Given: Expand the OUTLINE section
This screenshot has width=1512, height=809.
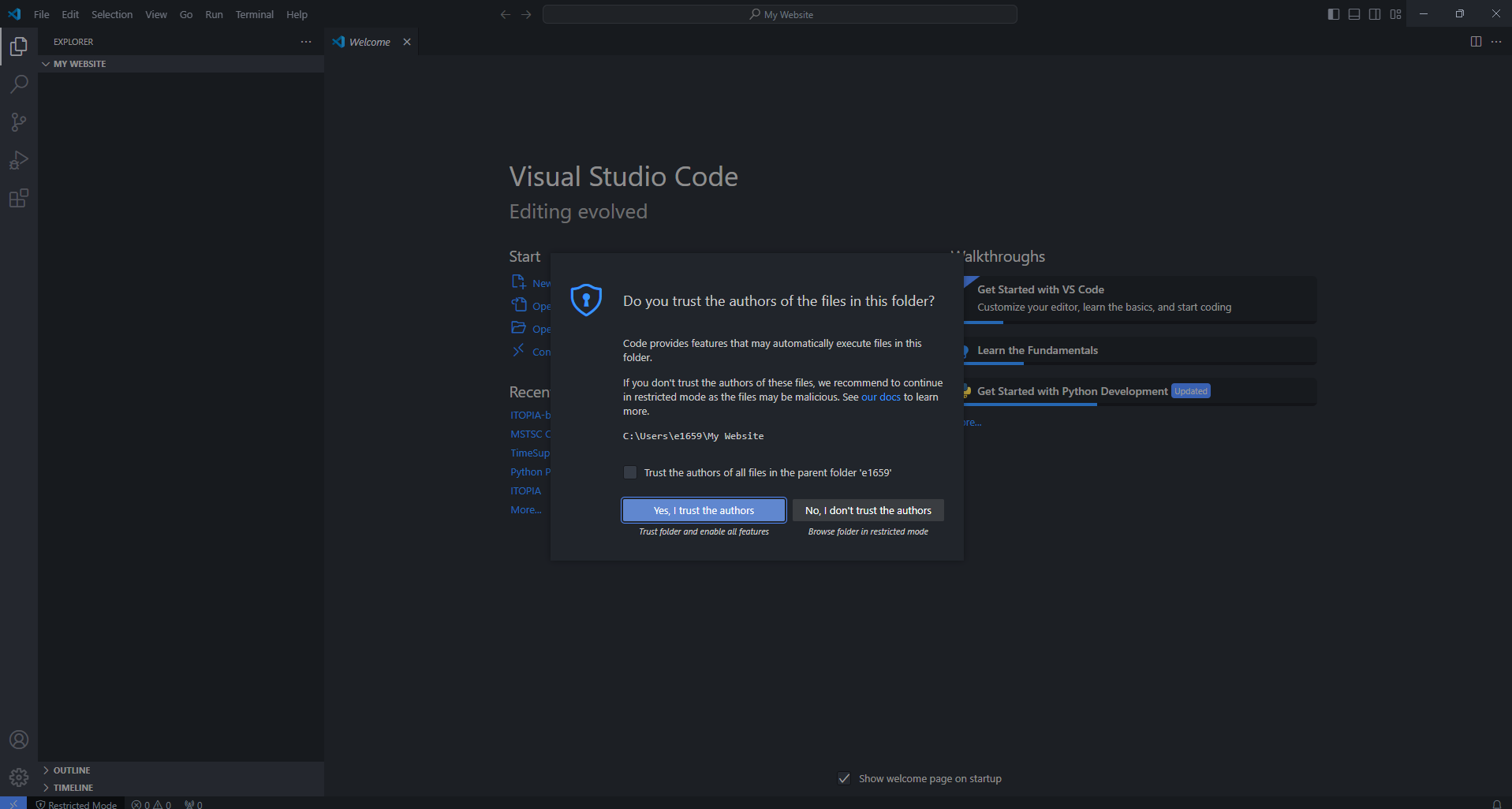Looking at the screenshot, I should pyautogui.click(x=181, y=770).
